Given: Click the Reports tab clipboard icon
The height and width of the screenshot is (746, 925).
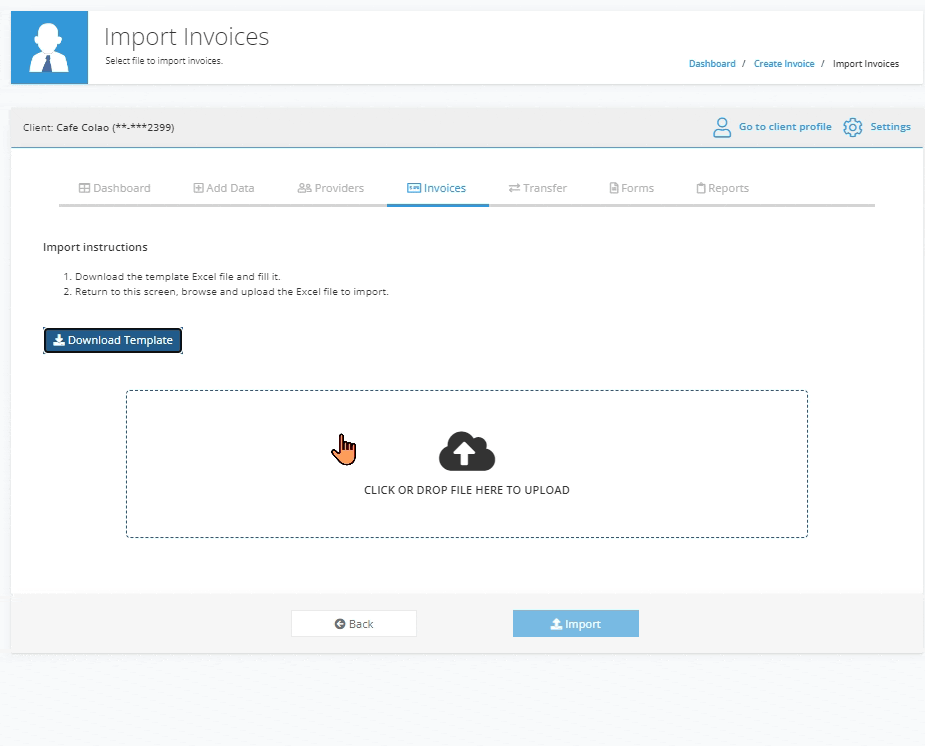Looking at the screenshot, I should point(701,188).
